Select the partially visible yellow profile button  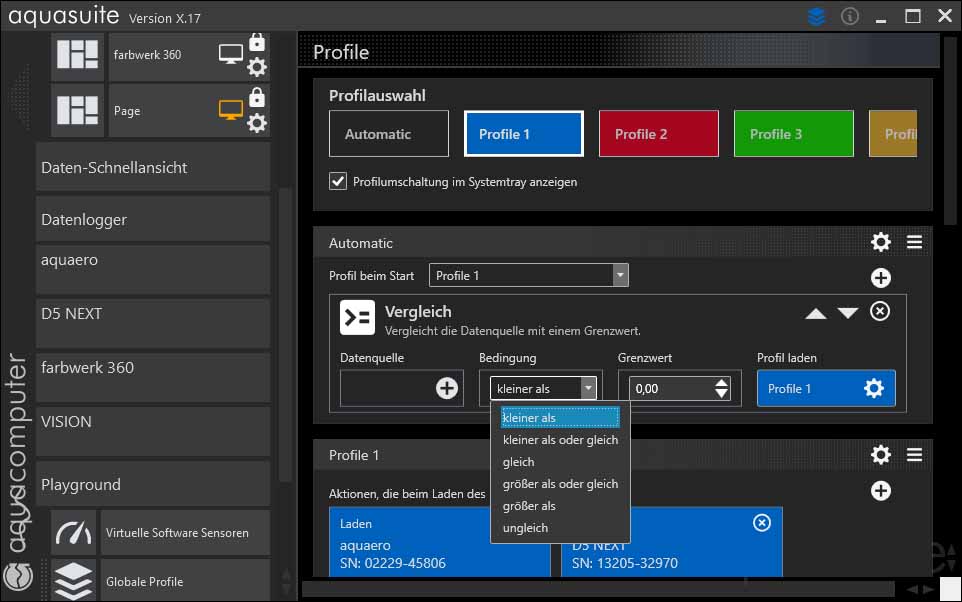(893, 134)
